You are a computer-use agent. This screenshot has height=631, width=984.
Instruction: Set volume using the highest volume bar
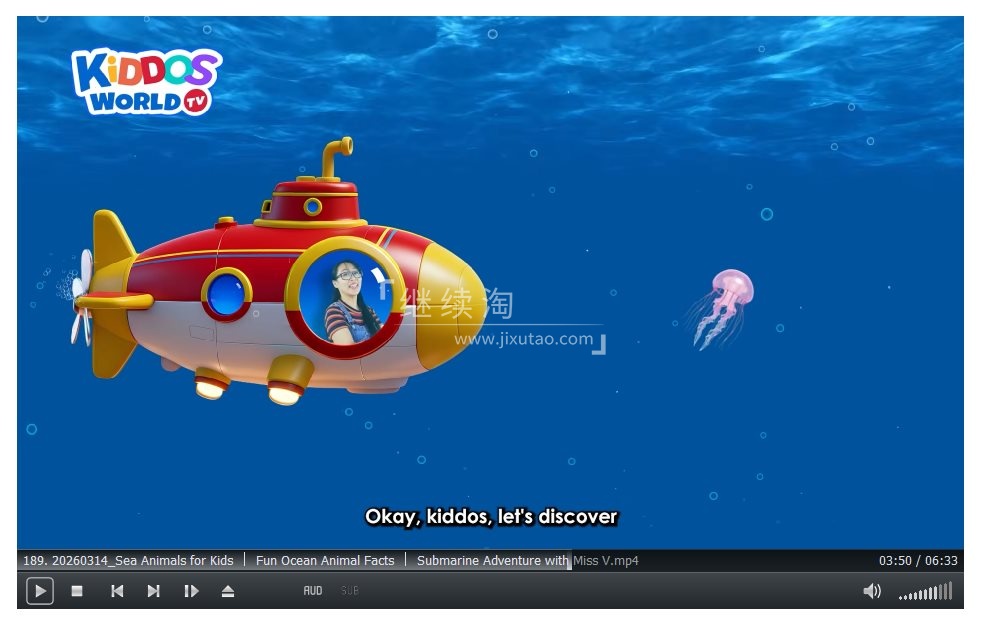tap(950, 590)
